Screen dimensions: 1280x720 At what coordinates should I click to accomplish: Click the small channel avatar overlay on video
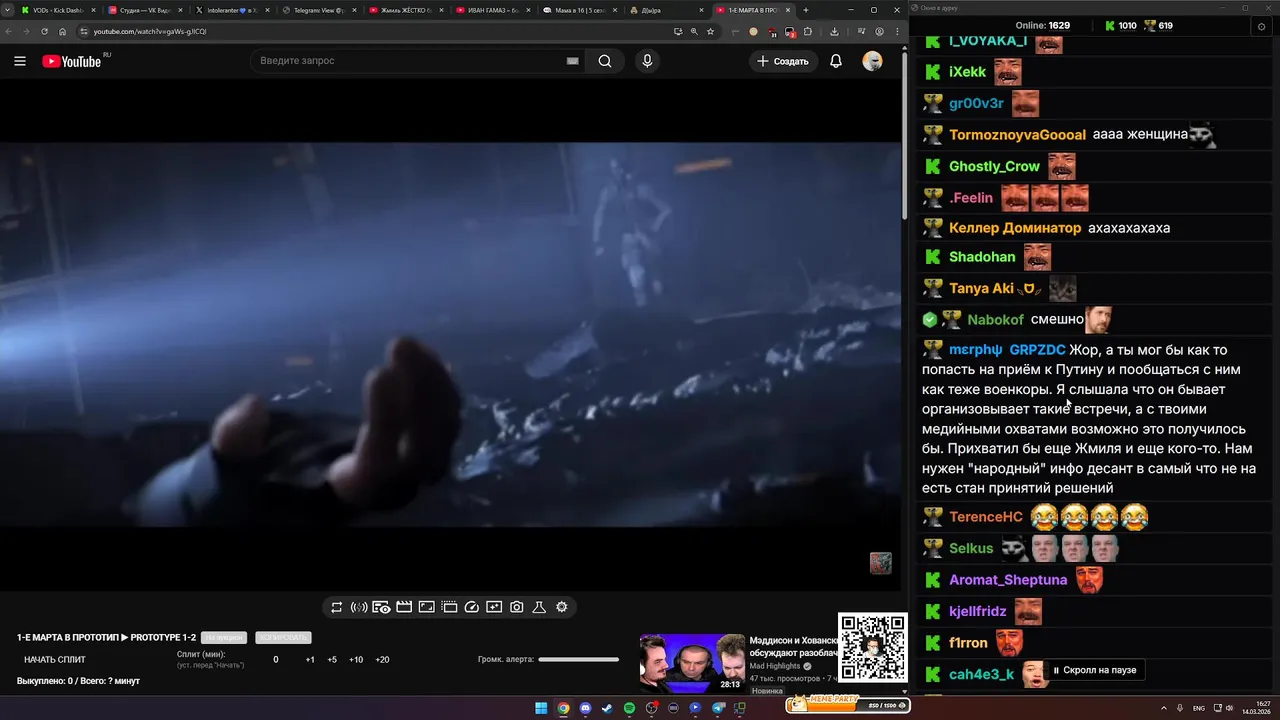point(880,563)
